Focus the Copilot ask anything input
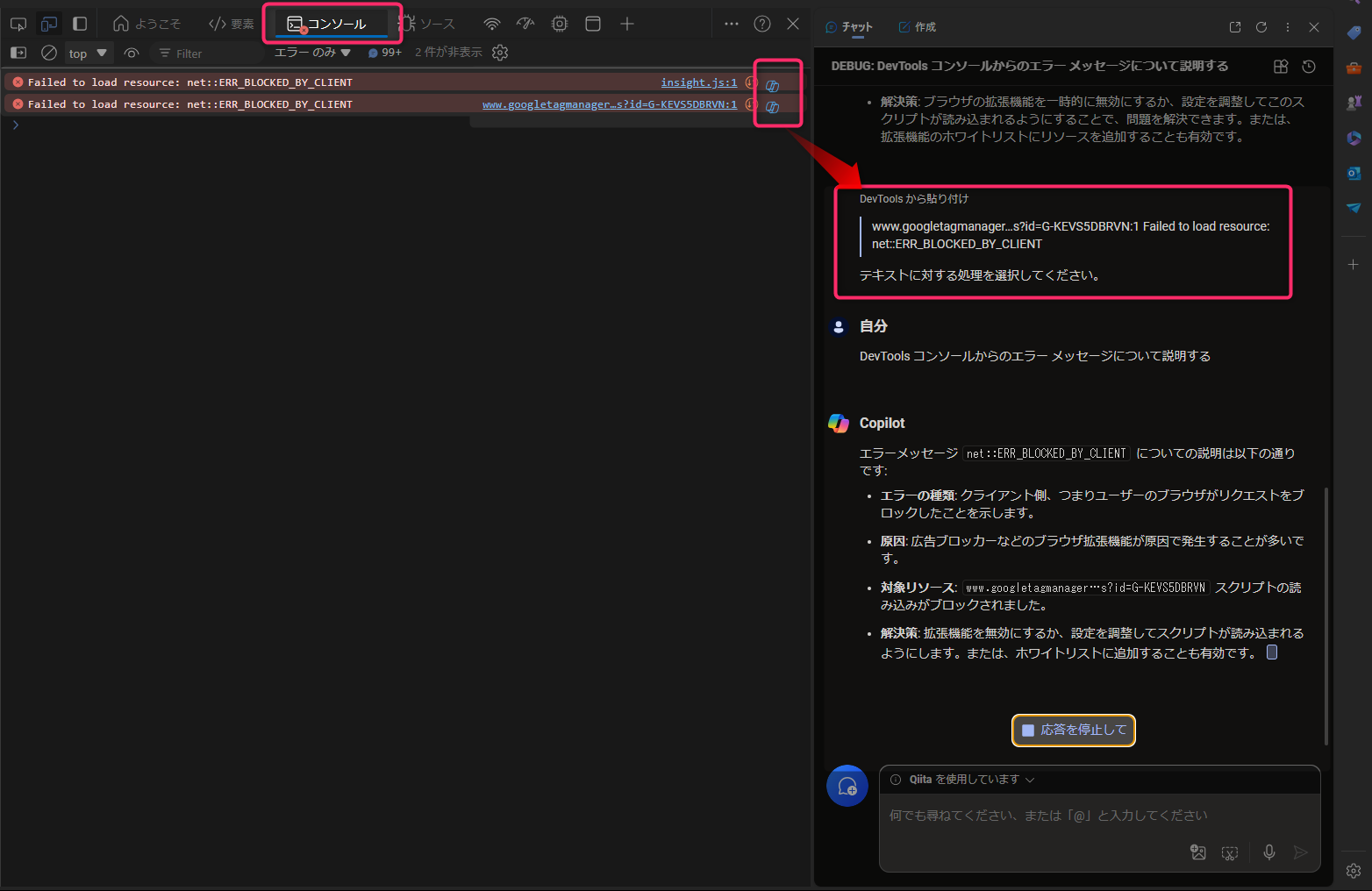This screenshot has width=1372, height=891. point(1100,816)
